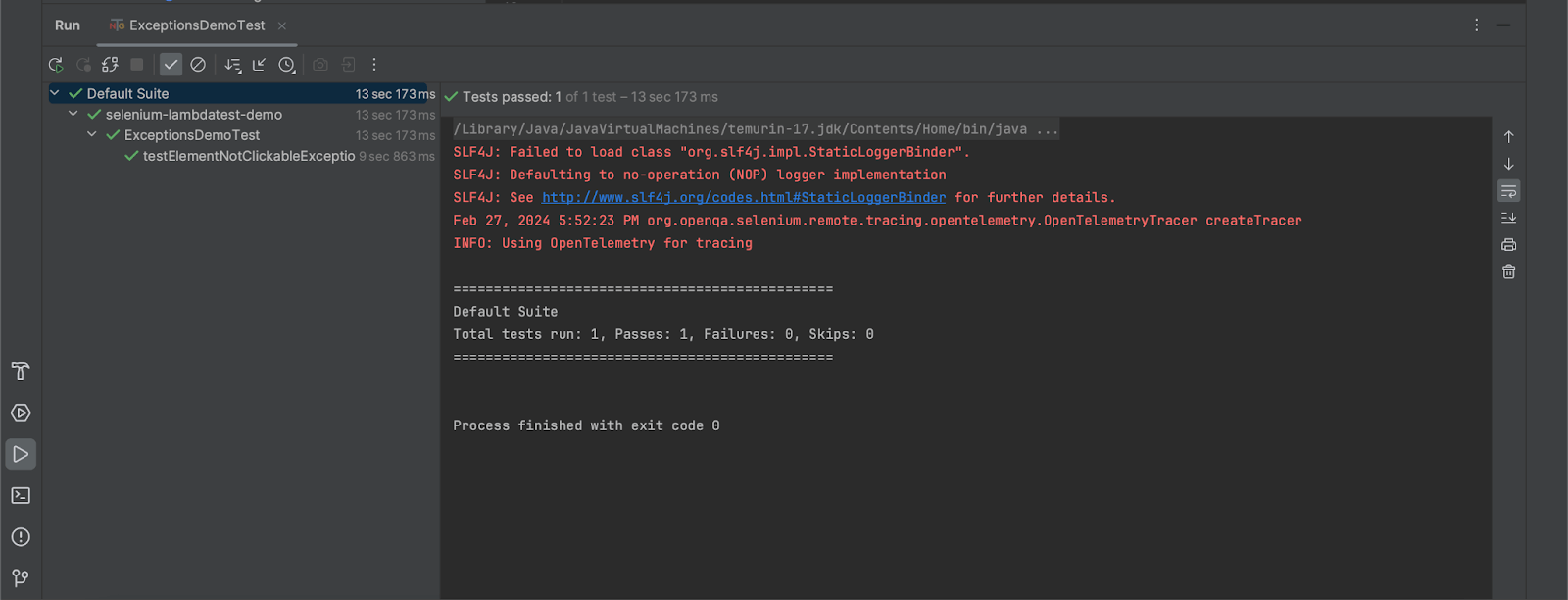Select Default Suite row in tree

[x=241, y=93]
